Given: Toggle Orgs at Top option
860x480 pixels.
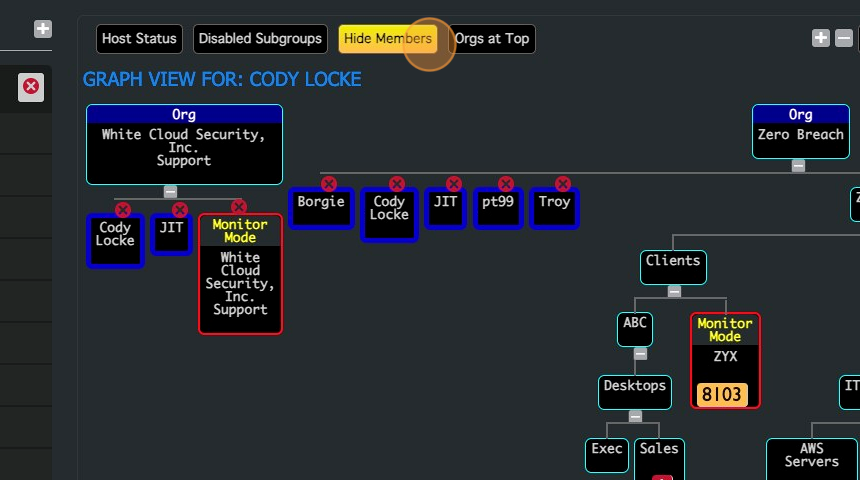Looking at the screenshot, I should click(492, 39).
